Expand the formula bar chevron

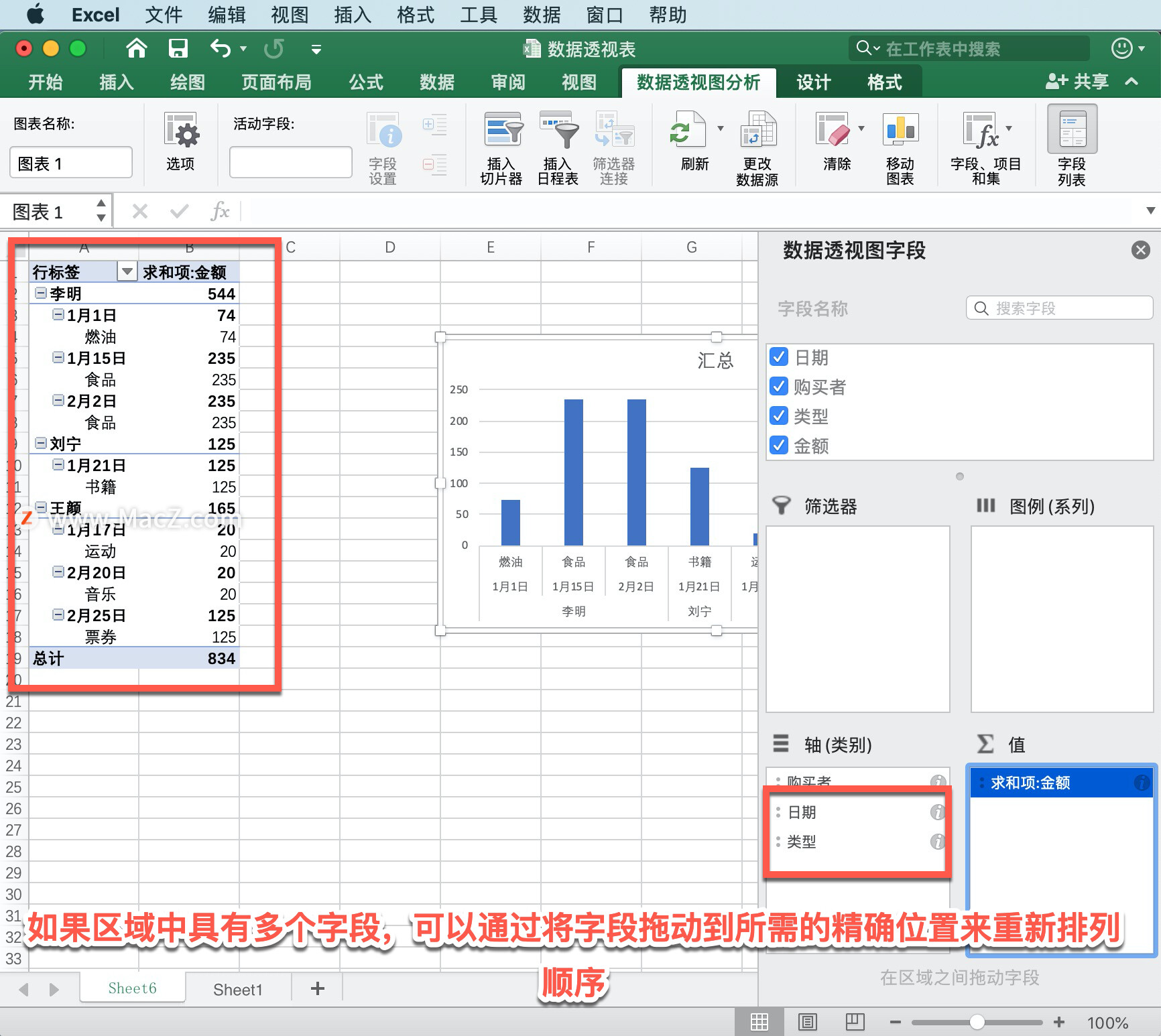coord(1150,210)
